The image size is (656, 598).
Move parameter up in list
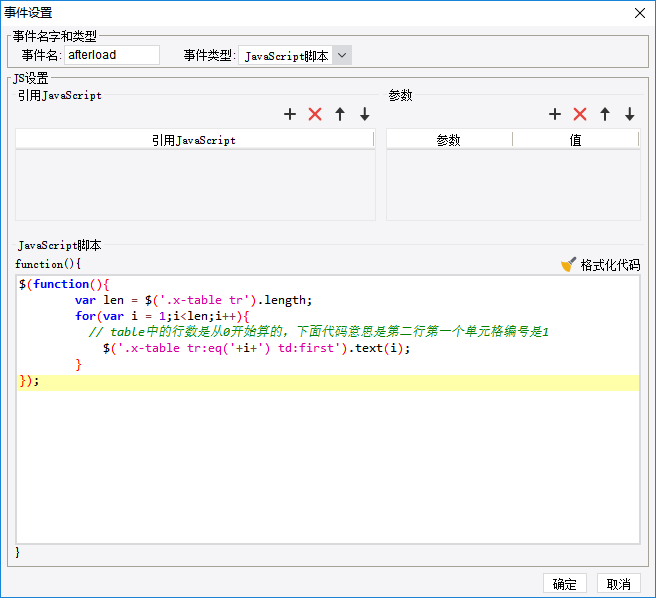605,114
